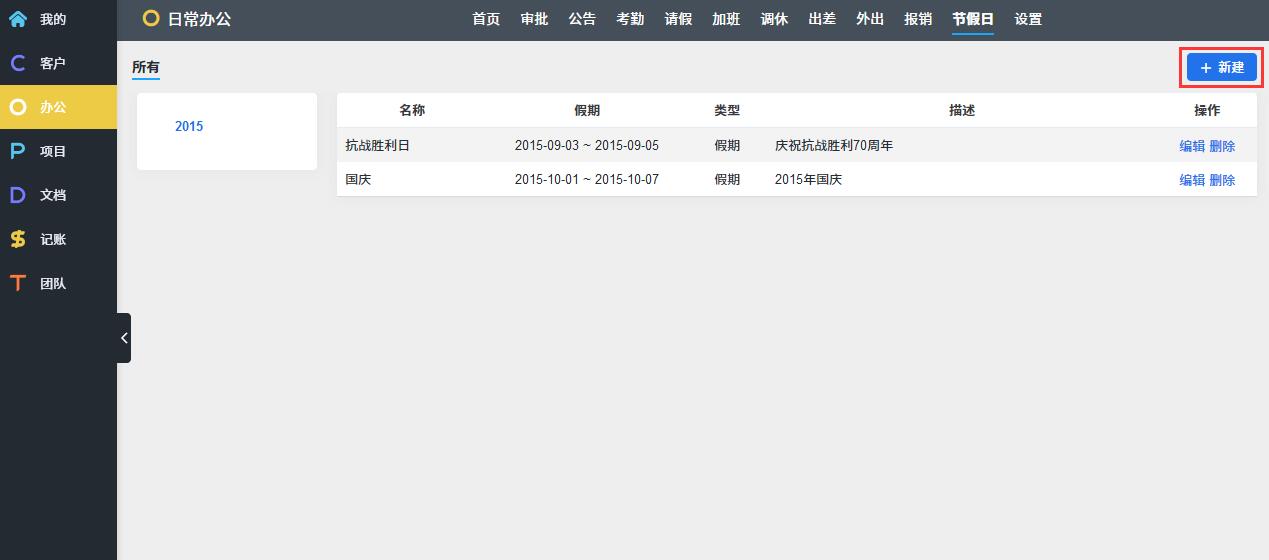
Task: Go to the 出差 tab
Action: point(822,19)
